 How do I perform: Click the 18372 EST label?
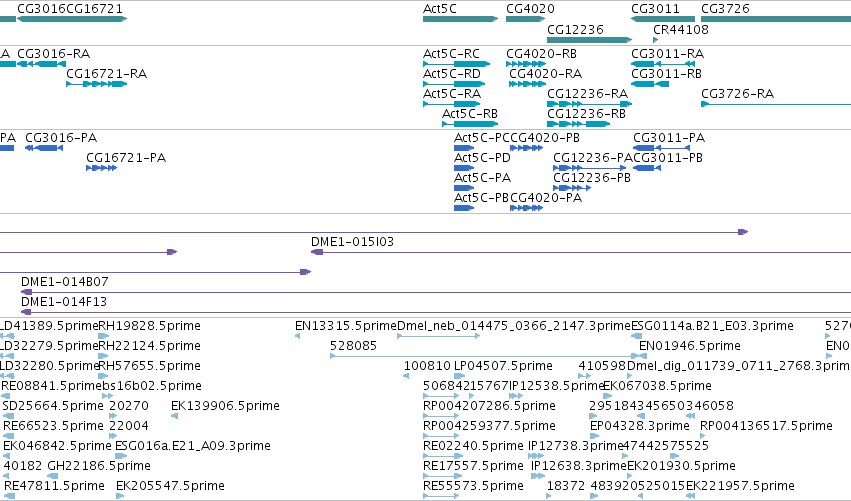[566, 486]
